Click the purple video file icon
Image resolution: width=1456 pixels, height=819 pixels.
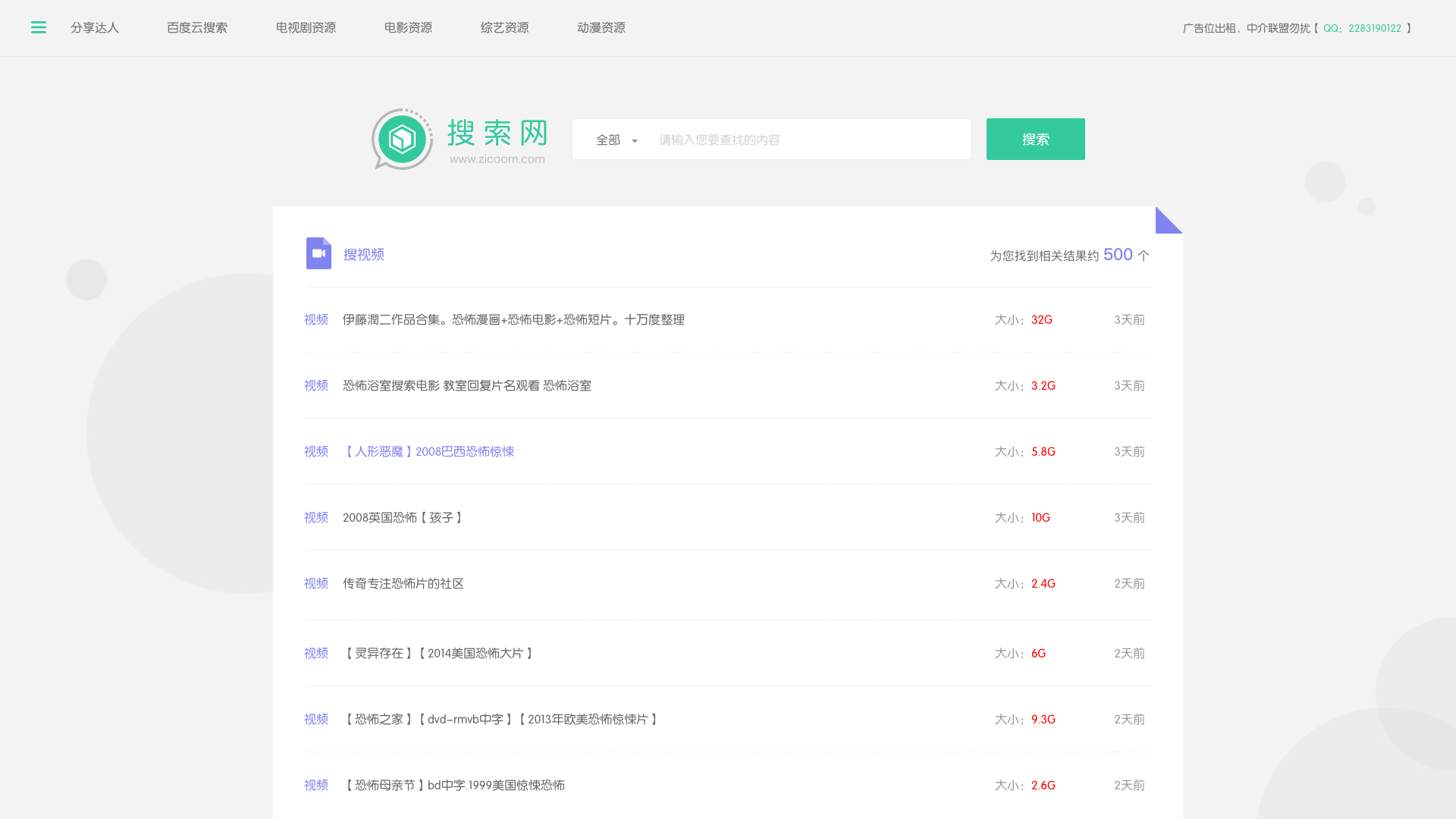pyautogui.click(x=318, y=253)
